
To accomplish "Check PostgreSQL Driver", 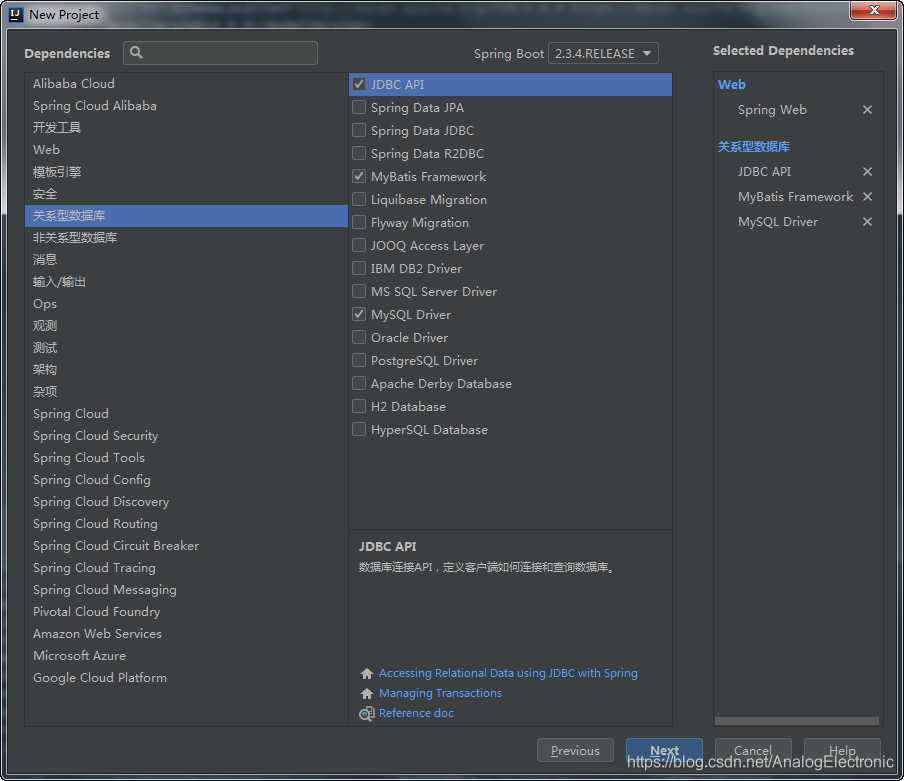I will click(x=359, y=360).
